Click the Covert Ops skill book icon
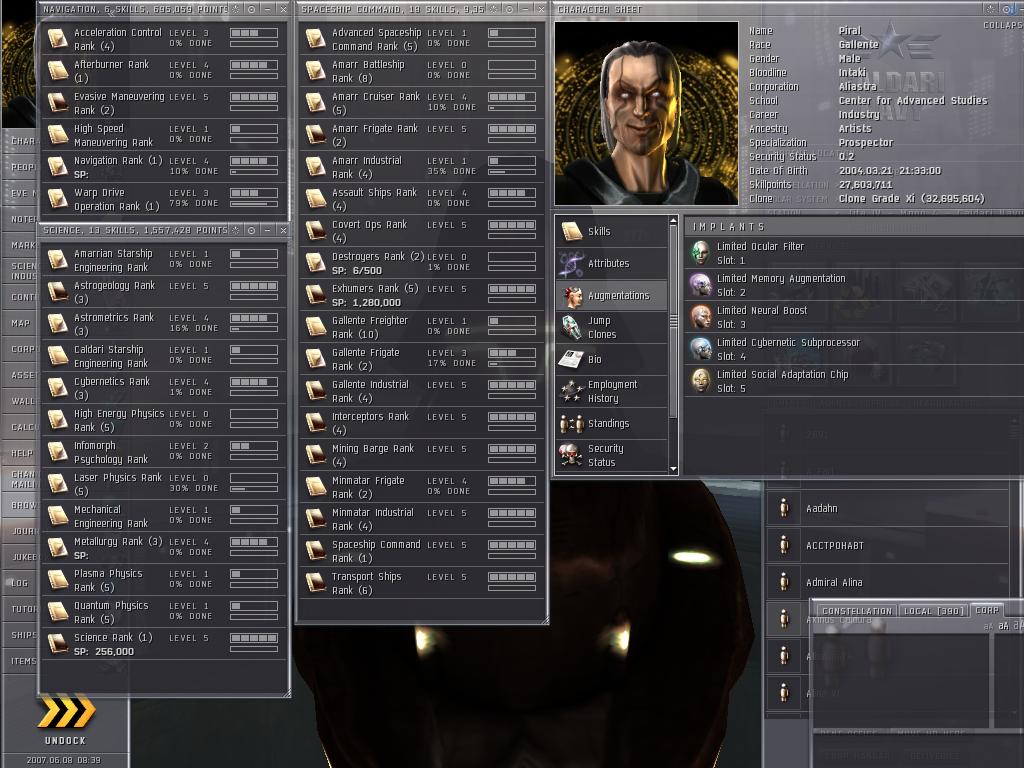Viewport: 1024px width, 768px height. 316,231
